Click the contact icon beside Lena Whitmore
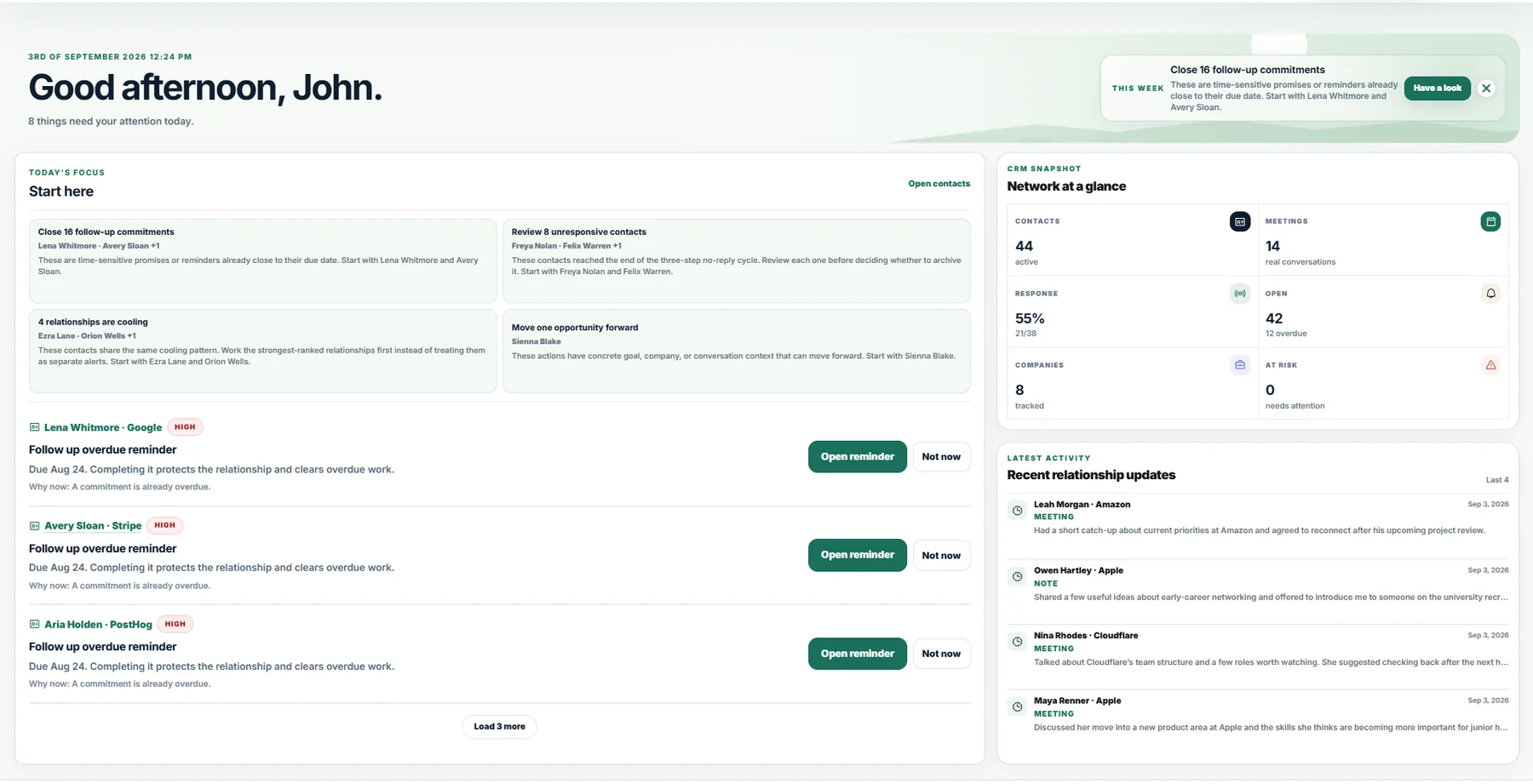Screen dimensions: 1533x784 click(34, 427)
